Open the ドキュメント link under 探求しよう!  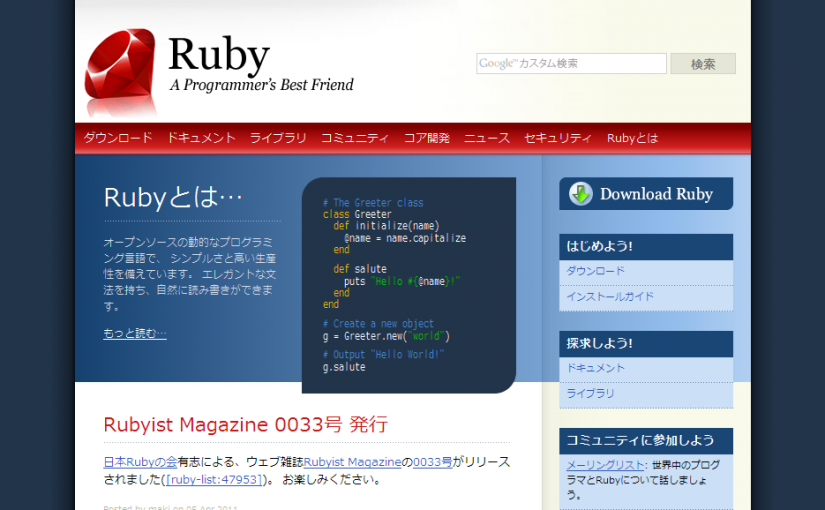tap(596, 368)
